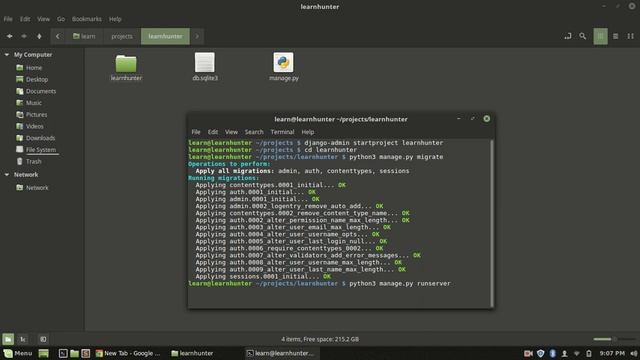Viewport: 640px width, 360px height.
Task: Open the terminal Search menu
Action: point(254,132)
